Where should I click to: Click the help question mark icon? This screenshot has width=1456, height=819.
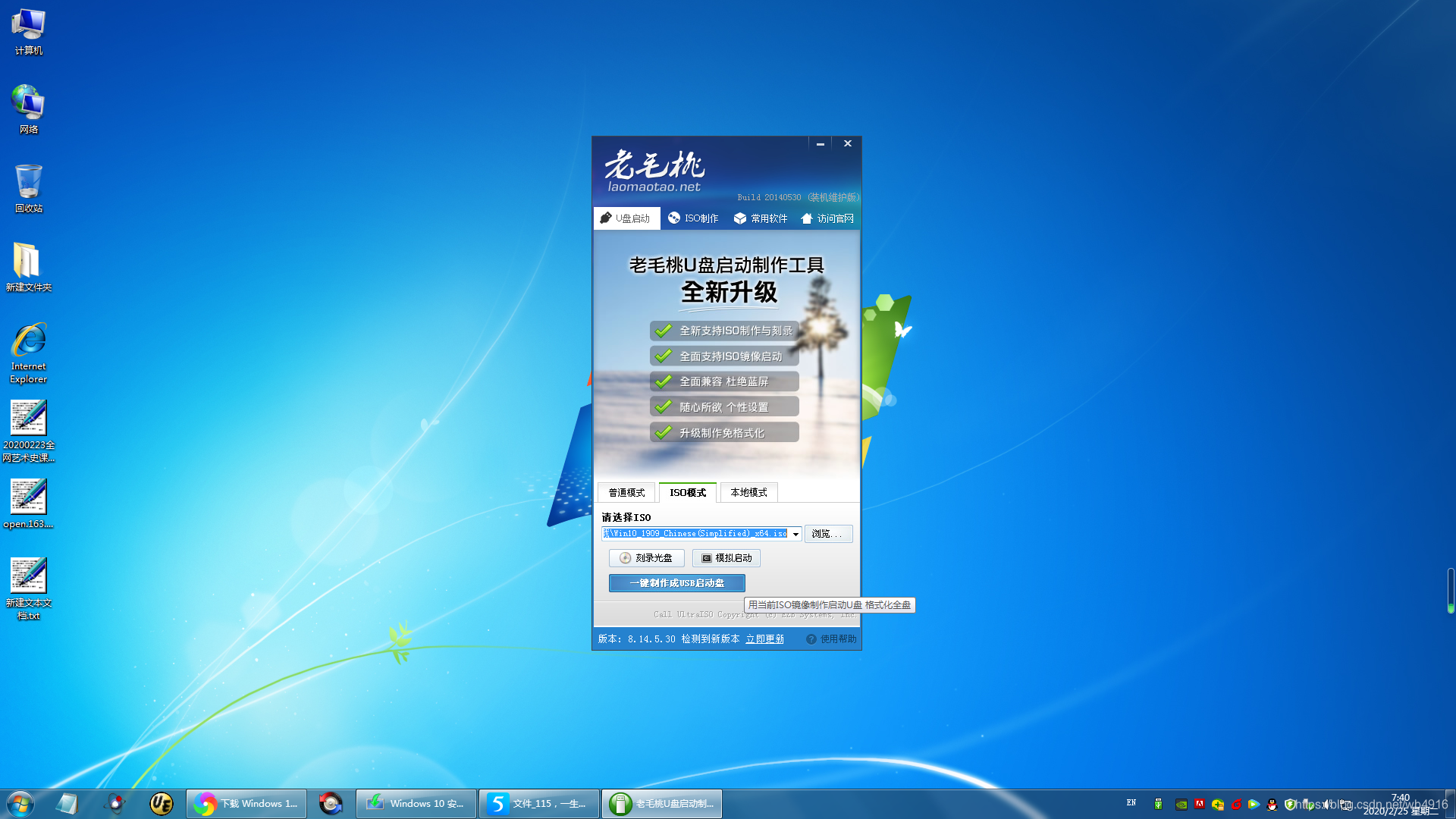[811, 639]
